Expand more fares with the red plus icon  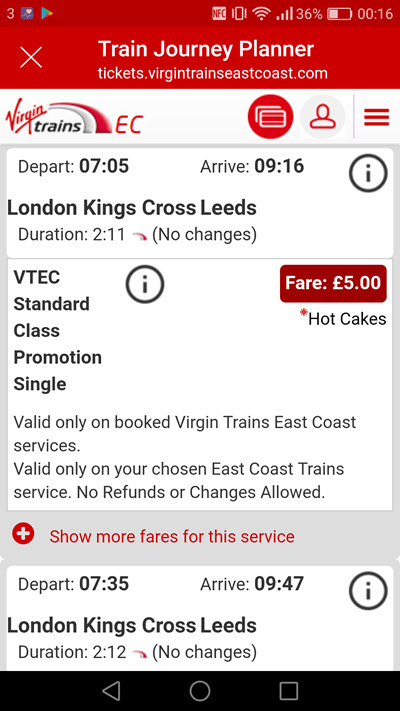23,534
